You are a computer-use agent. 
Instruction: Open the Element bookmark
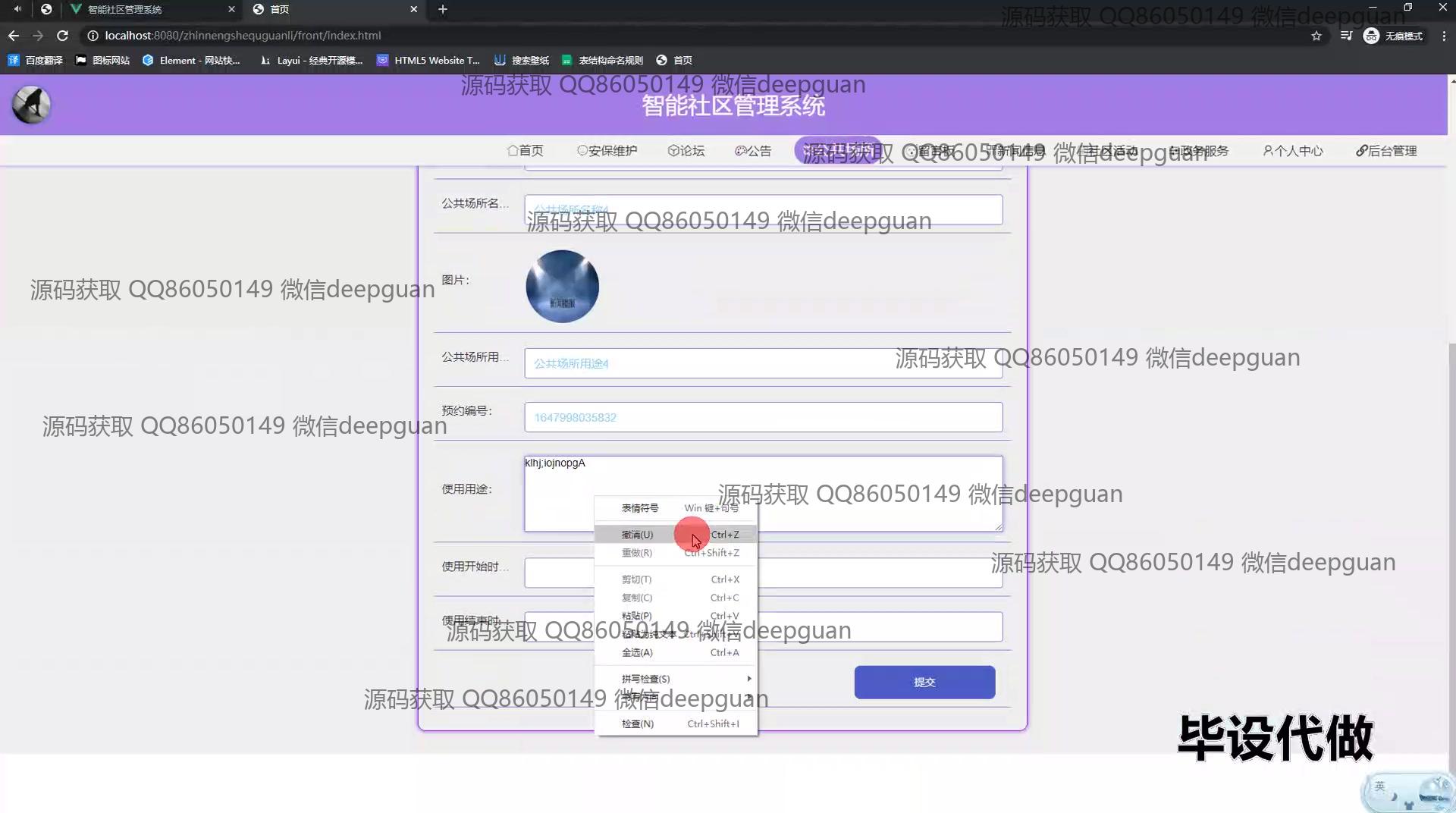pyautogui.click(x=191, y=60)
